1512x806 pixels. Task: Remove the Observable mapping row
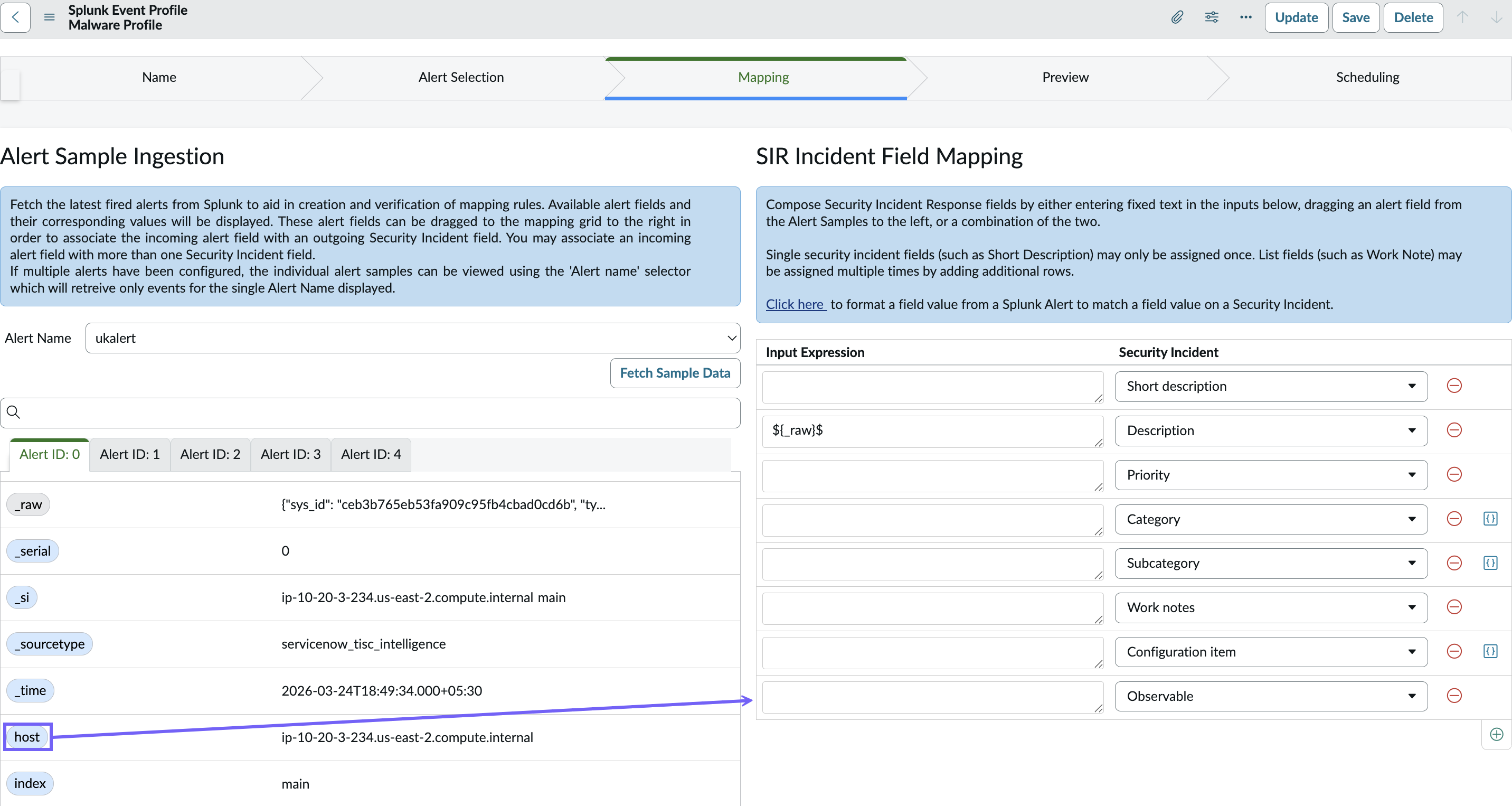[1454, 696]
